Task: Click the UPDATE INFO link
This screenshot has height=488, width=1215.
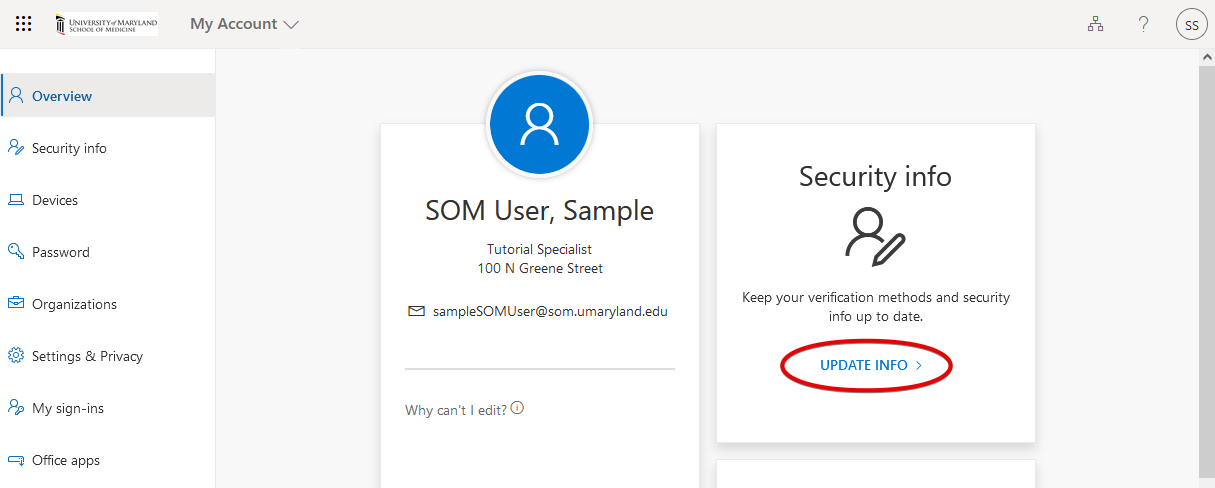Action: point(863,366)
